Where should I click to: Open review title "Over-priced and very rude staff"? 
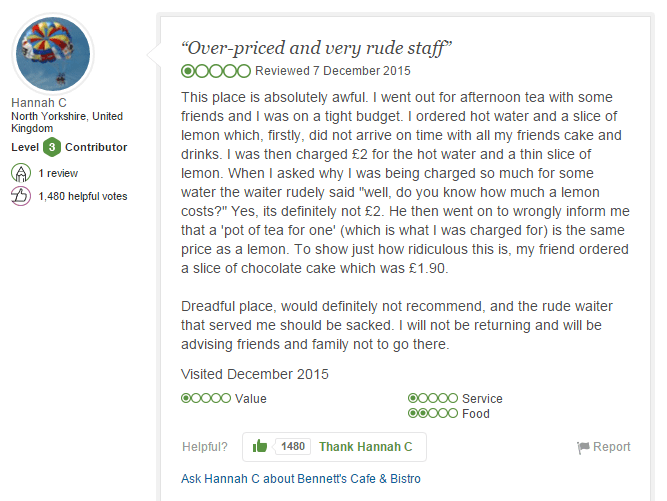tap(317, 47)
